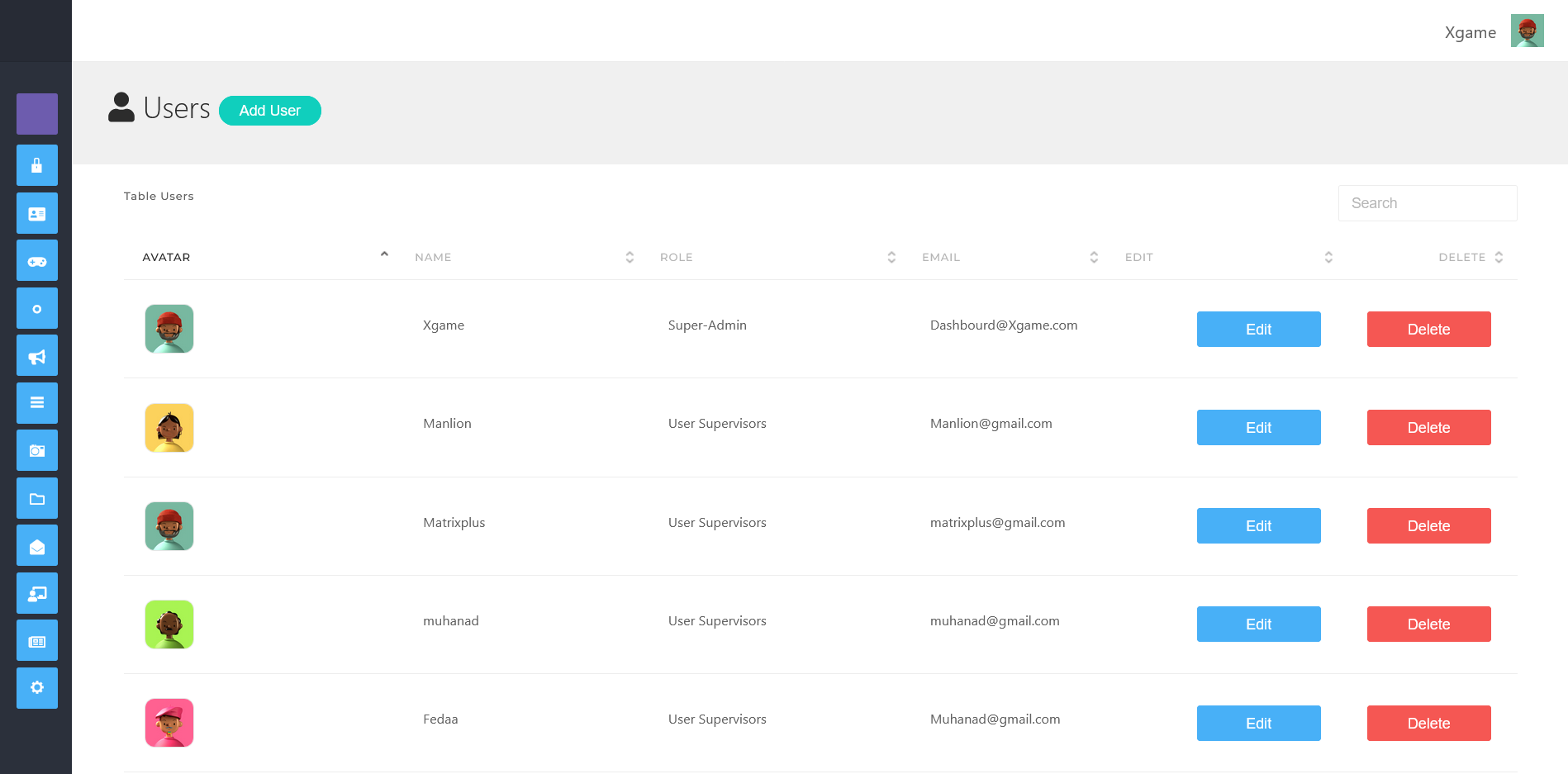The height and width of the screenshot is (774, 1568).
Task: Click the megaphone announcements icon
Action: (36, 355)
